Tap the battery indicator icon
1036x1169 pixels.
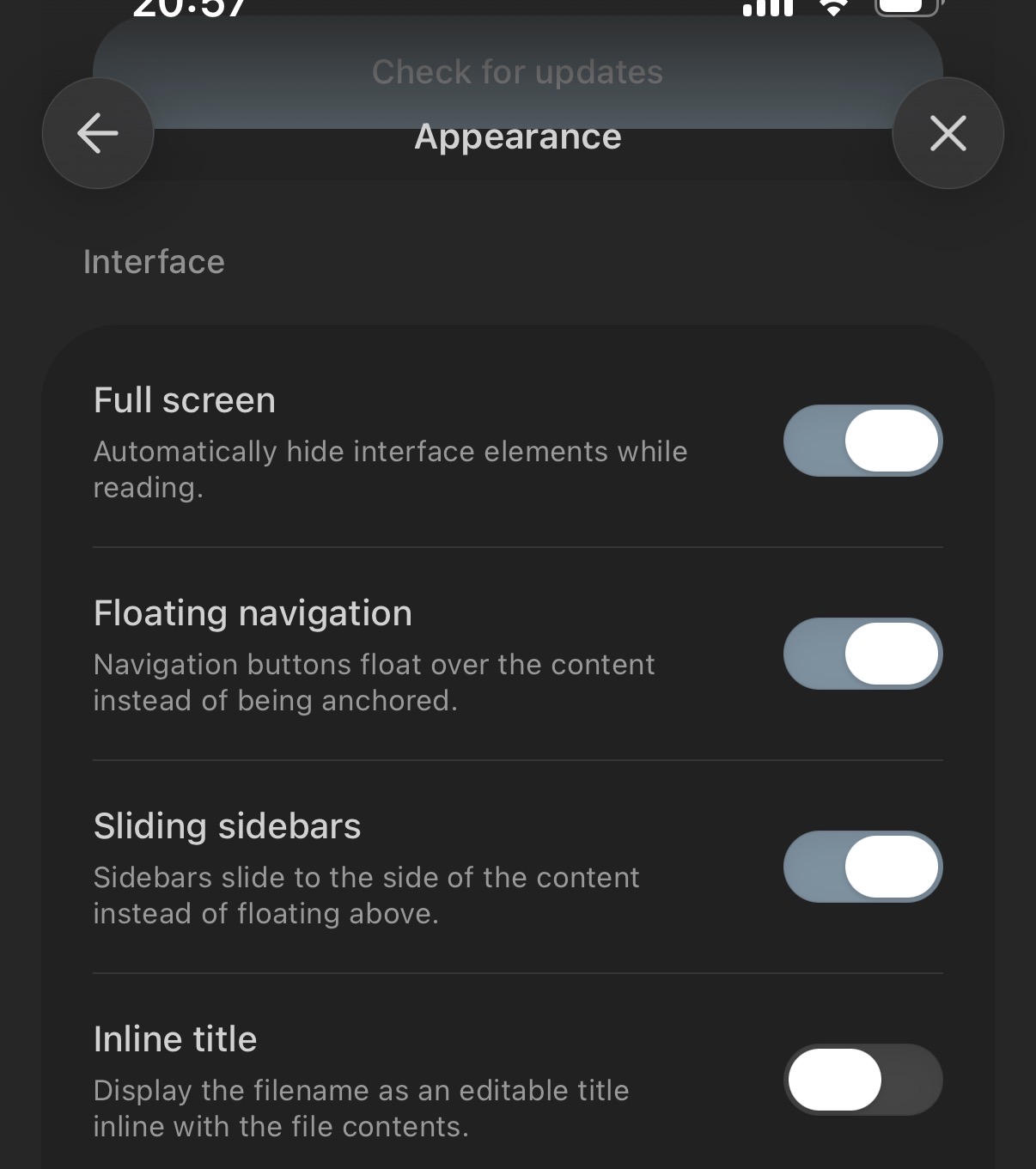(909, 7)
